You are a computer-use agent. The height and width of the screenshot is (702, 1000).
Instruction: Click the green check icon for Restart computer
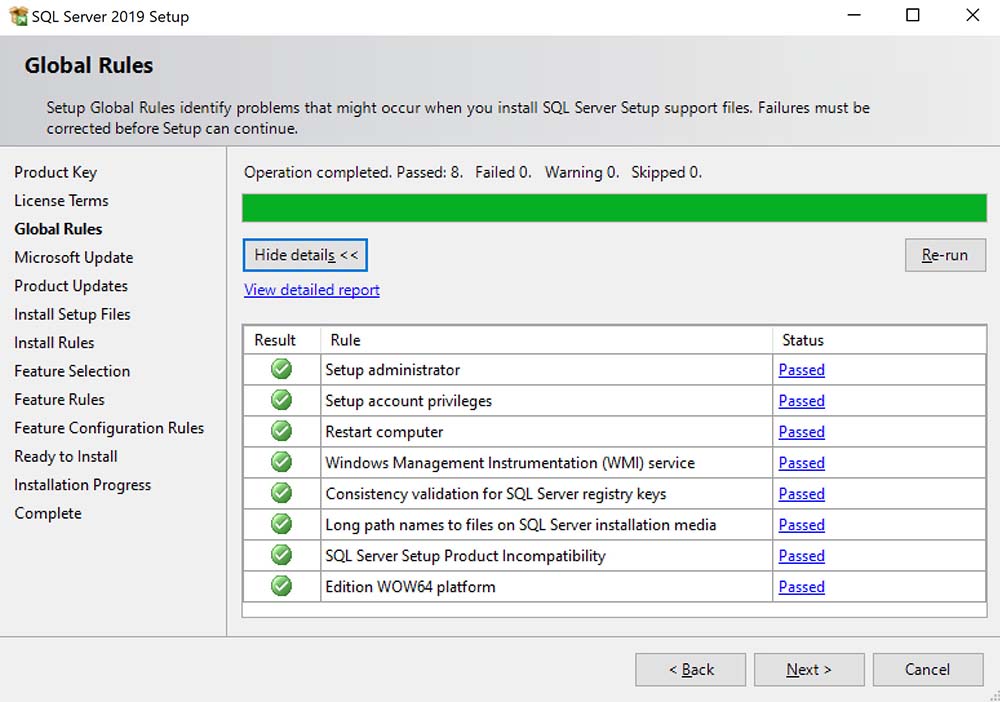[282, 432]
